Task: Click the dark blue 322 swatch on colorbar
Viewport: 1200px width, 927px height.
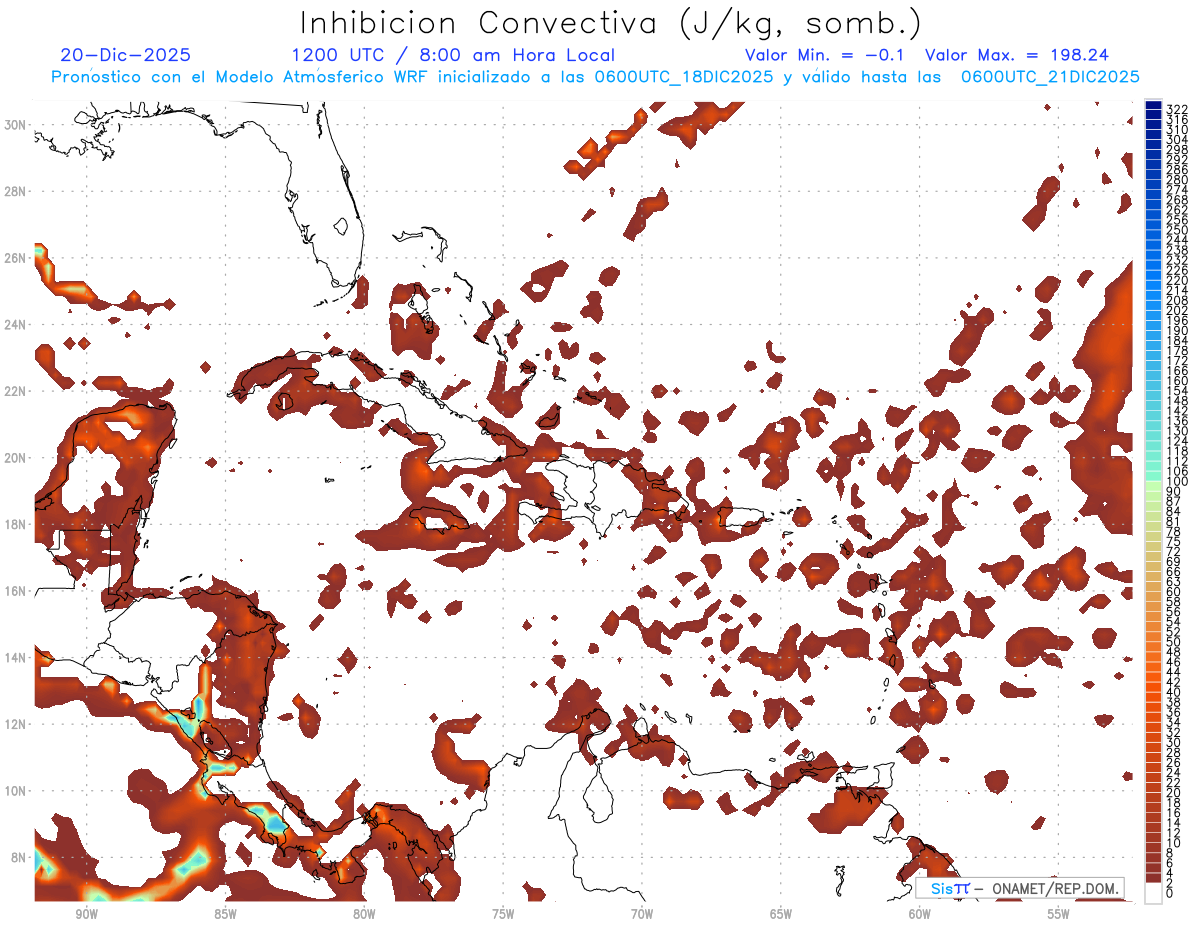Action: point(1153,106)
